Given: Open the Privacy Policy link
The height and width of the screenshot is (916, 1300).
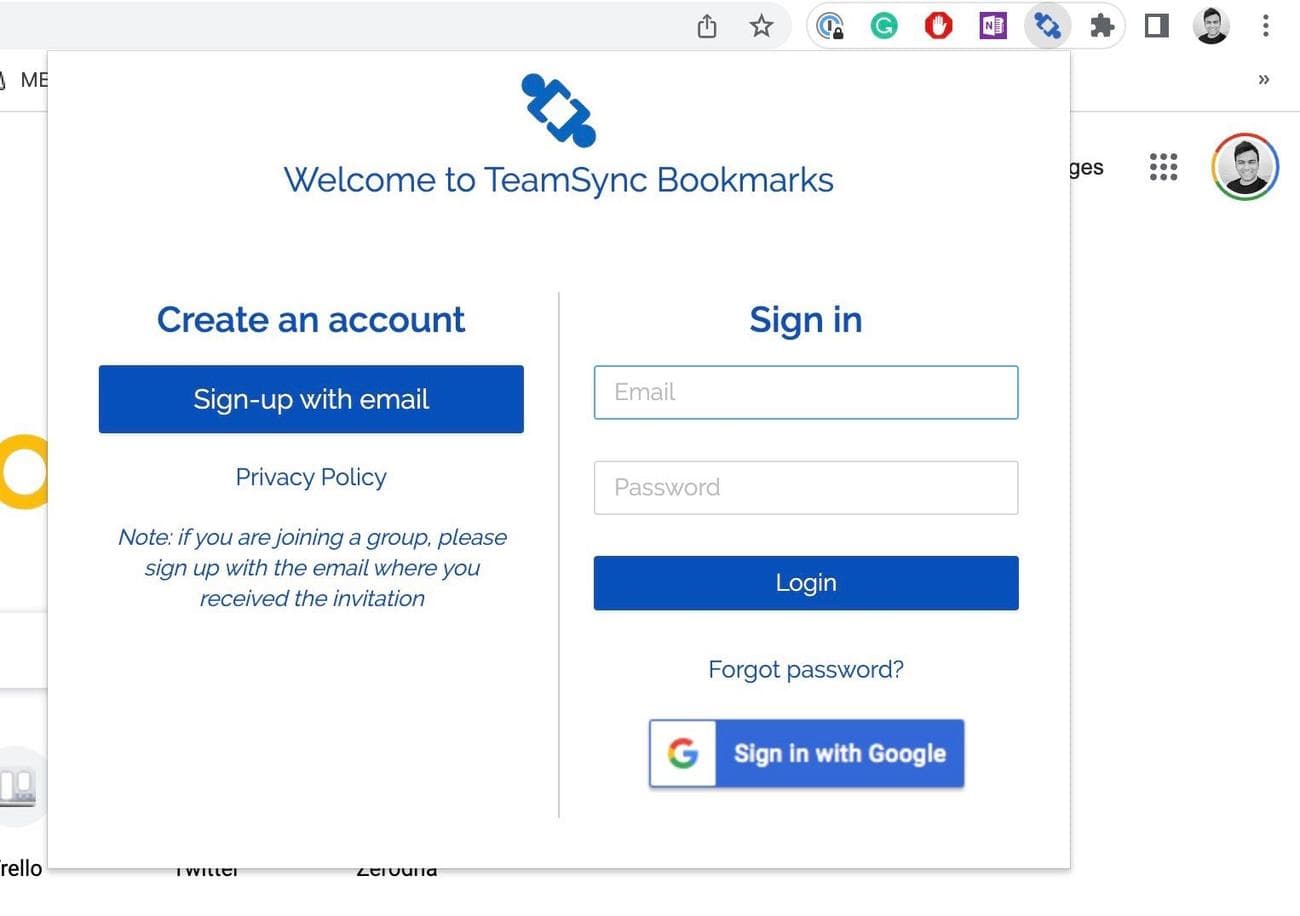Looking at the screenshot, I should click(x=310, y=477).
